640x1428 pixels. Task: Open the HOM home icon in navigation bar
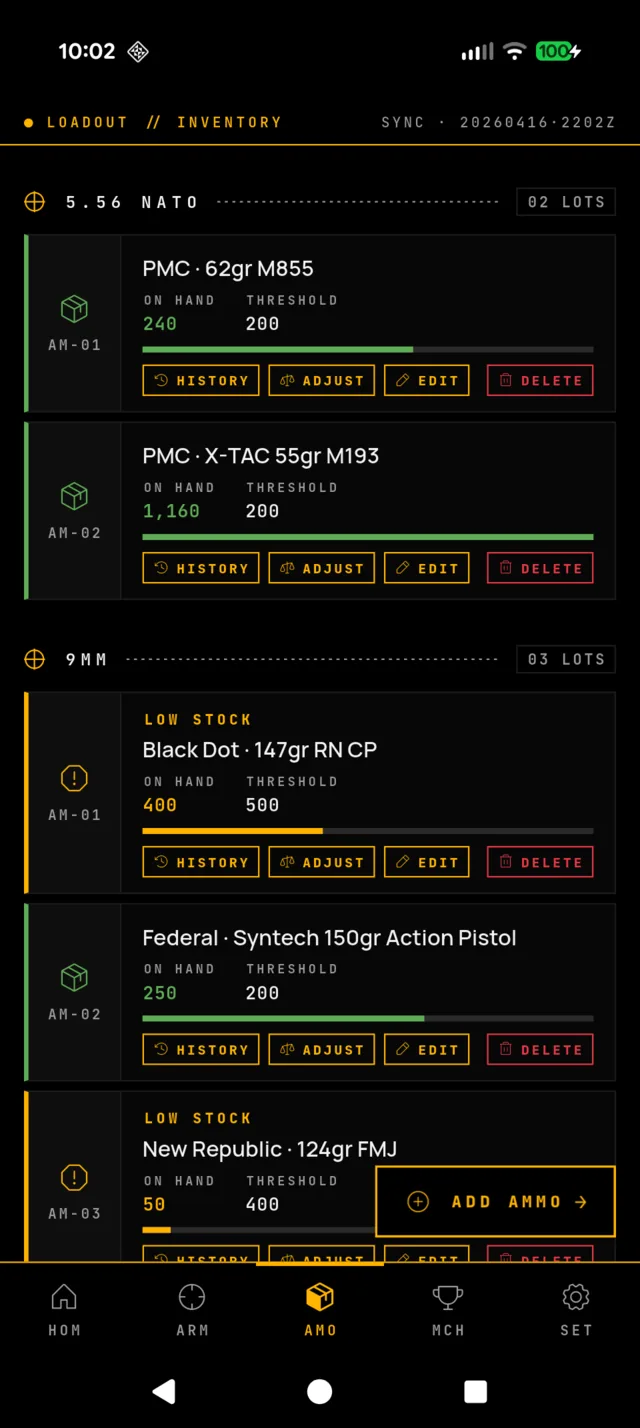tap(64, 1295)
